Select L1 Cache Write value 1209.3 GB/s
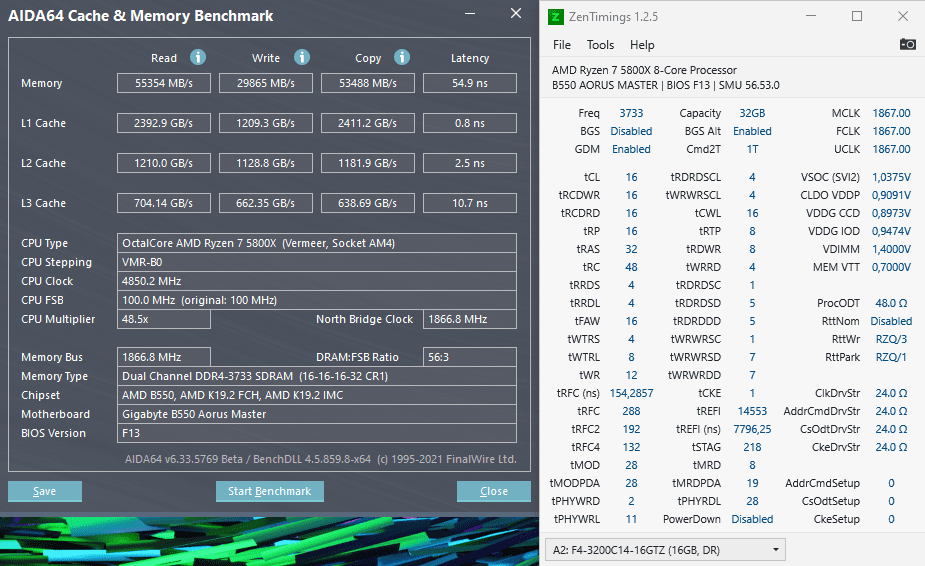Viewport: 925px width, 566px height. pos(266,123)
